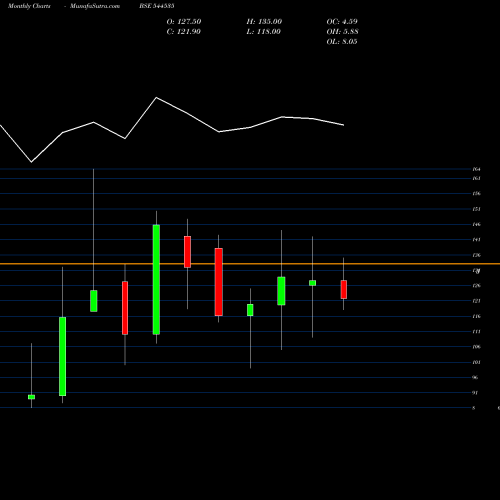
Task: Click the 156 price axis label
Action: (476, 194)
